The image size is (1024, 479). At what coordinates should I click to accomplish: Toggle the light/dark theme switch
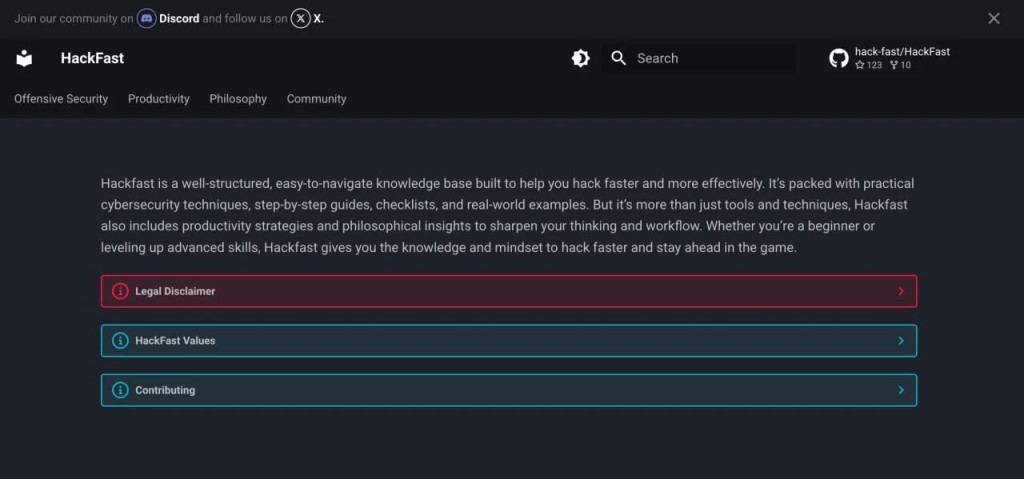pos(581,58)
